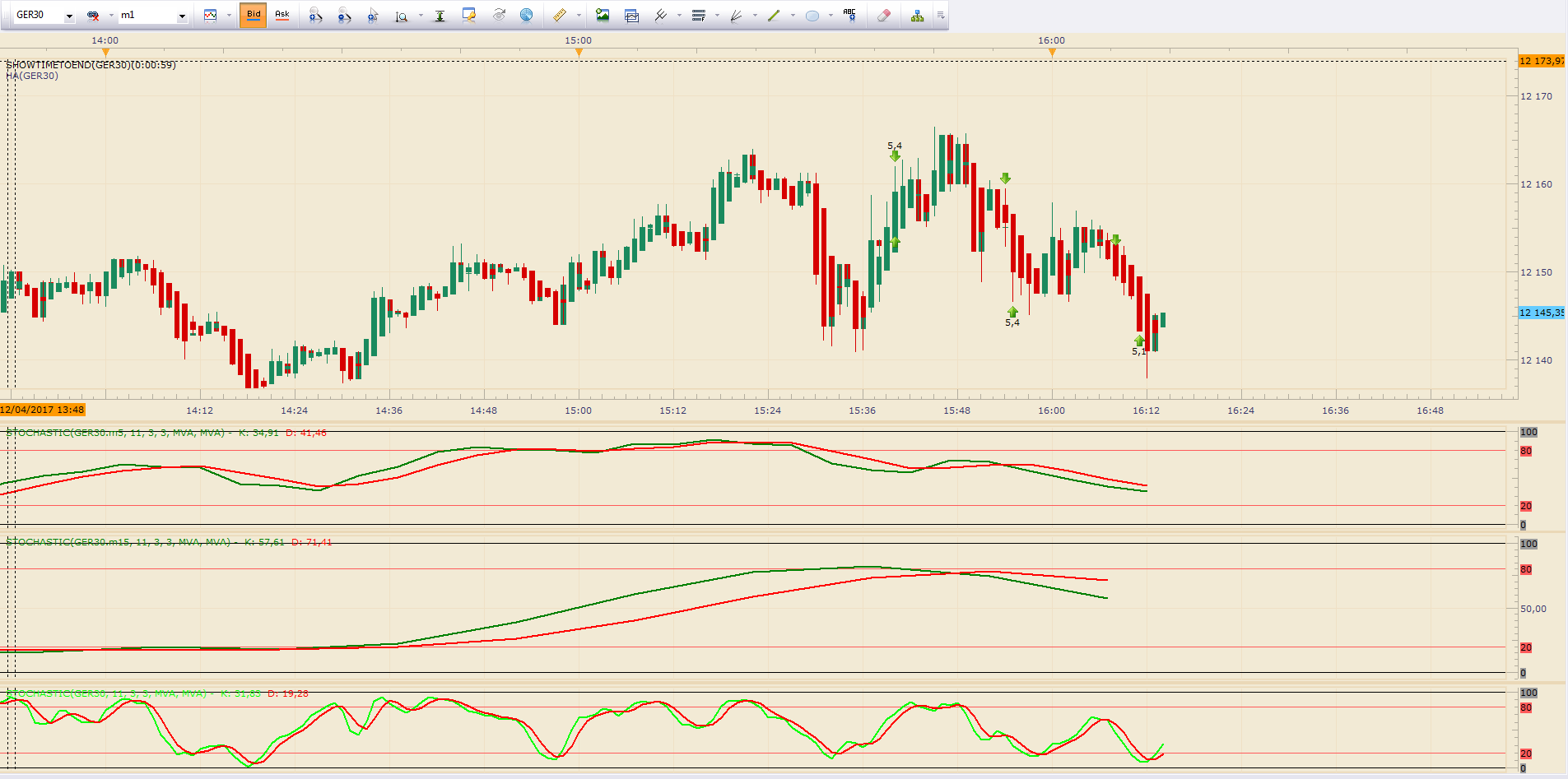Click the HA(GER30) indicator label
The height and width of the screenshot is (779, 1568).
[32, 76]
